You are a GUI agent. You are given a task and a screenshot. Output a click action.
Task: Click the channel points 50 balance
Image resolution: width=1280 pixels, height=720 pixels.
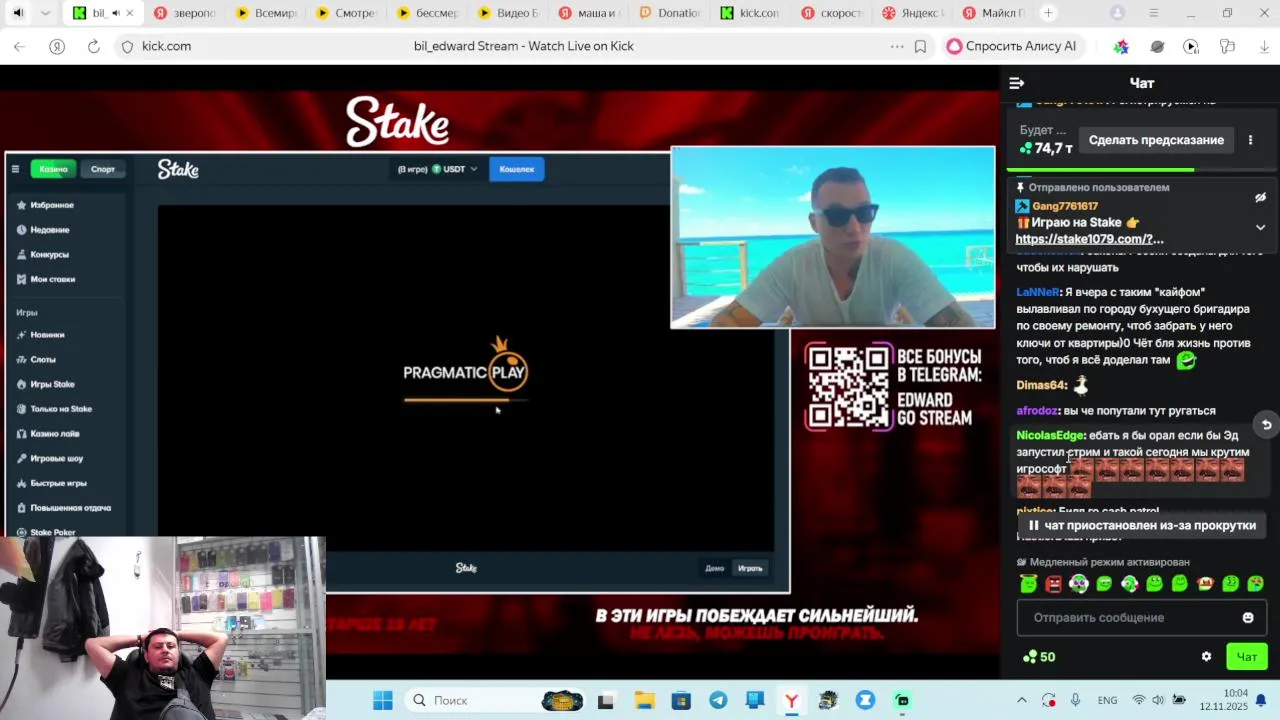(1039, 657)
